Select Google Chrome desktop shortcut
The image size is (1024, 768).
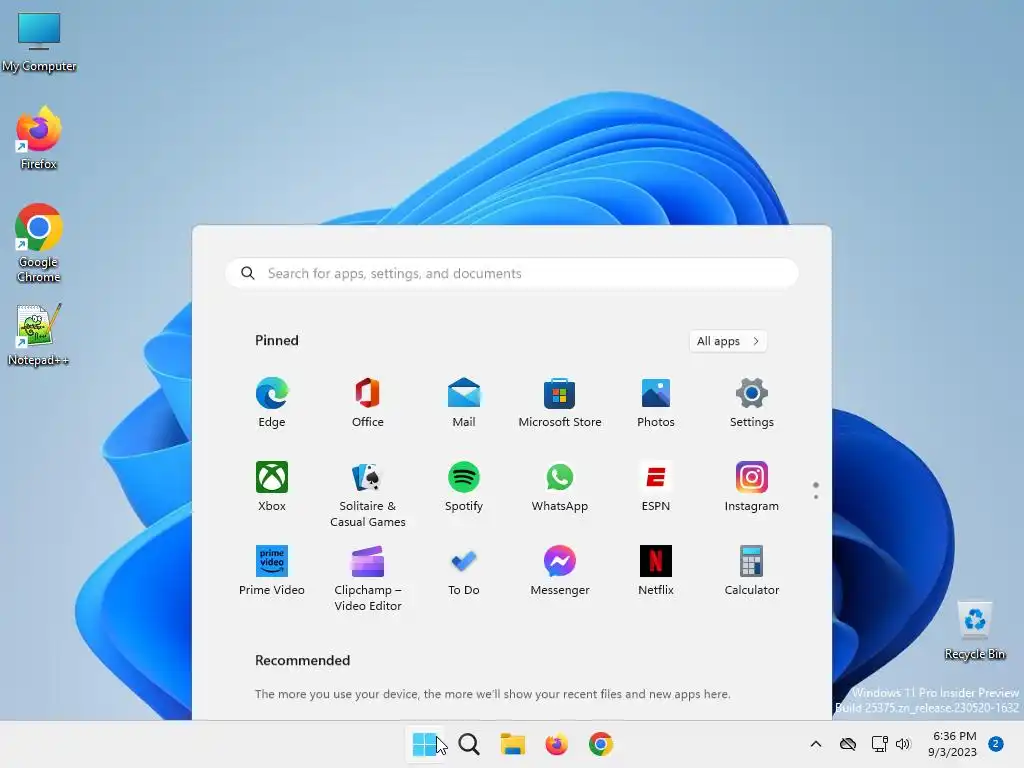point(39,243)
